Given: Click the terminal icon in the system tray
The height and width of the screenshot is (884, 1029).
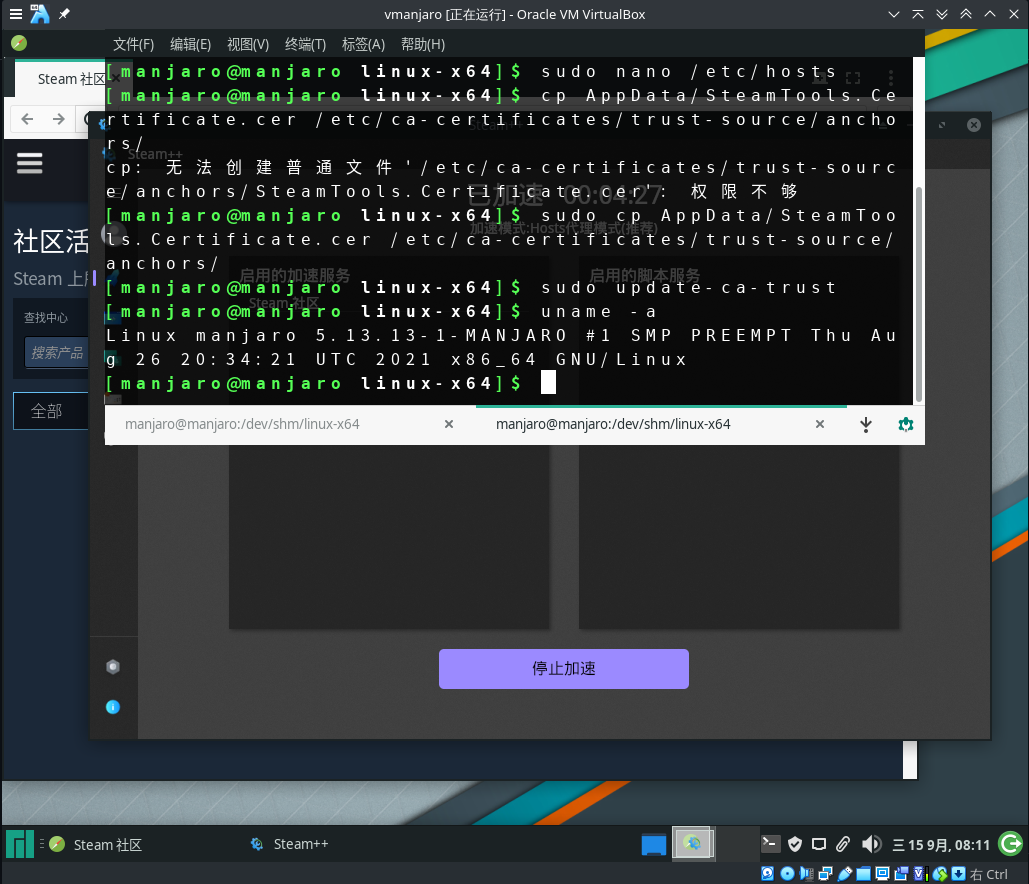Looking at the screenshot, I should tap(770, 843).
